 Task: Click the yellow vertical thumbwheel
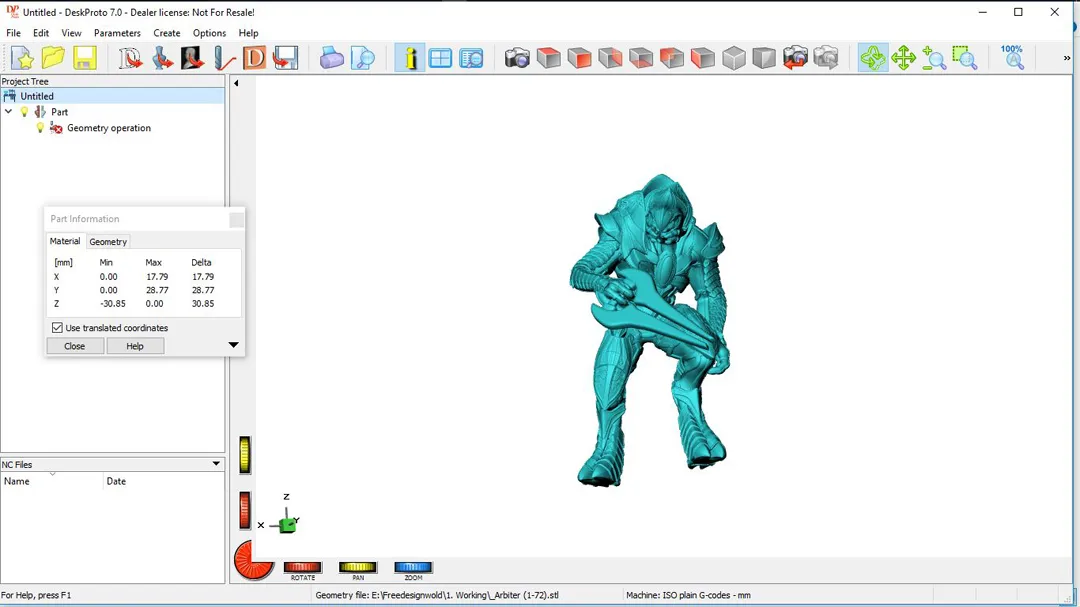click(245, 455)
